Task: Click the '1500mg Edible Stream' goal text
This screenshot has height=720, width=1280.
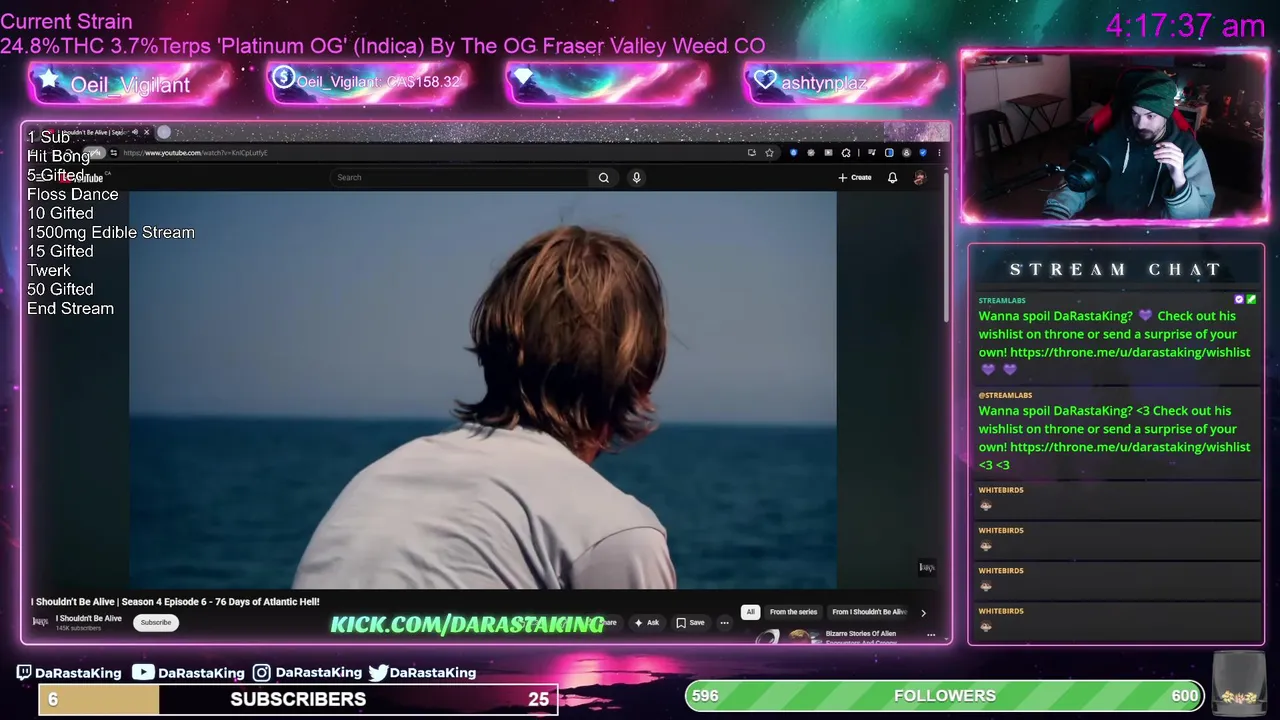Action: 111,232
